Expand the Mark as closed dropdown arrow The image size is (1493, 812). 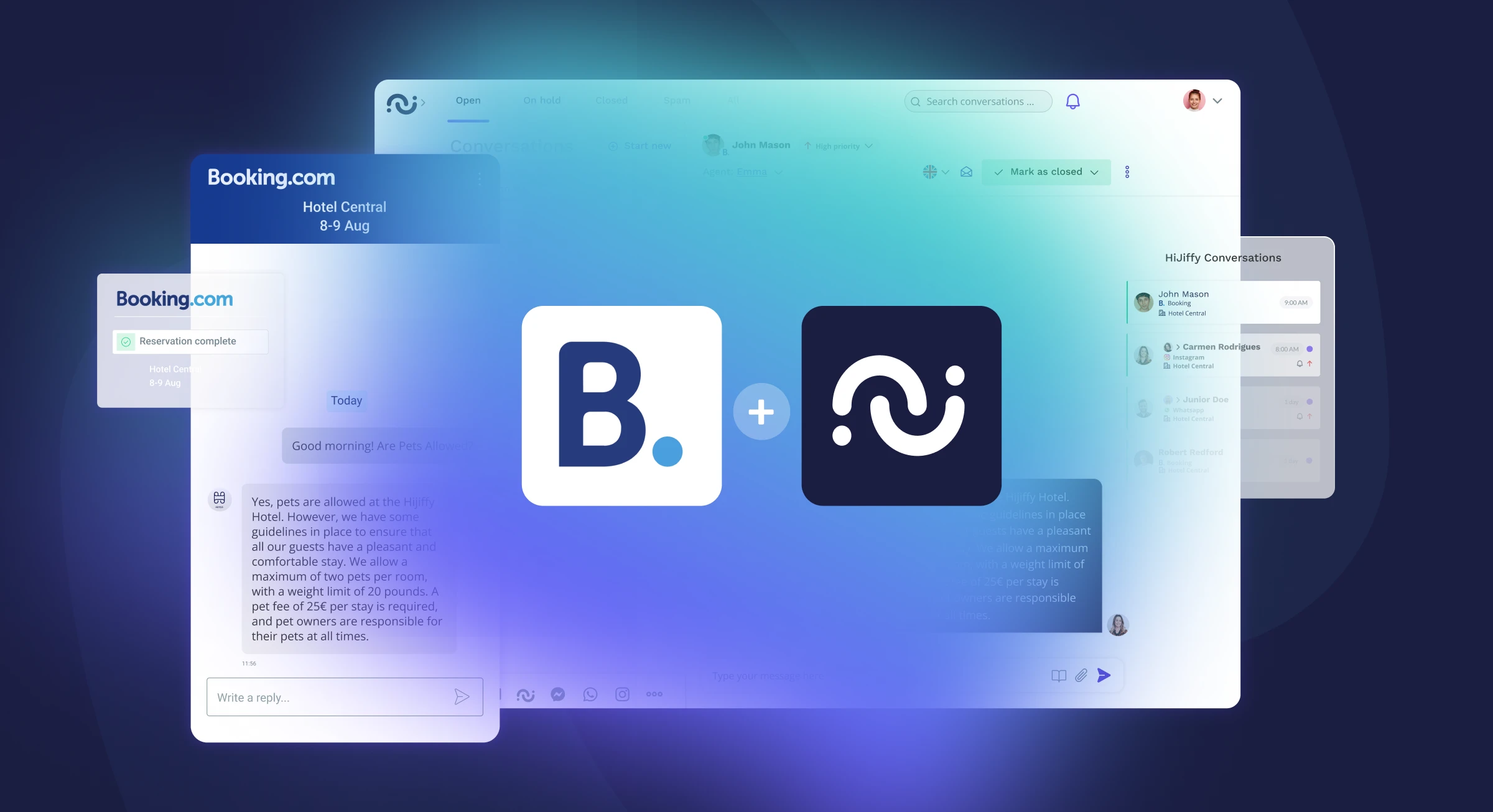(1094, 172)
